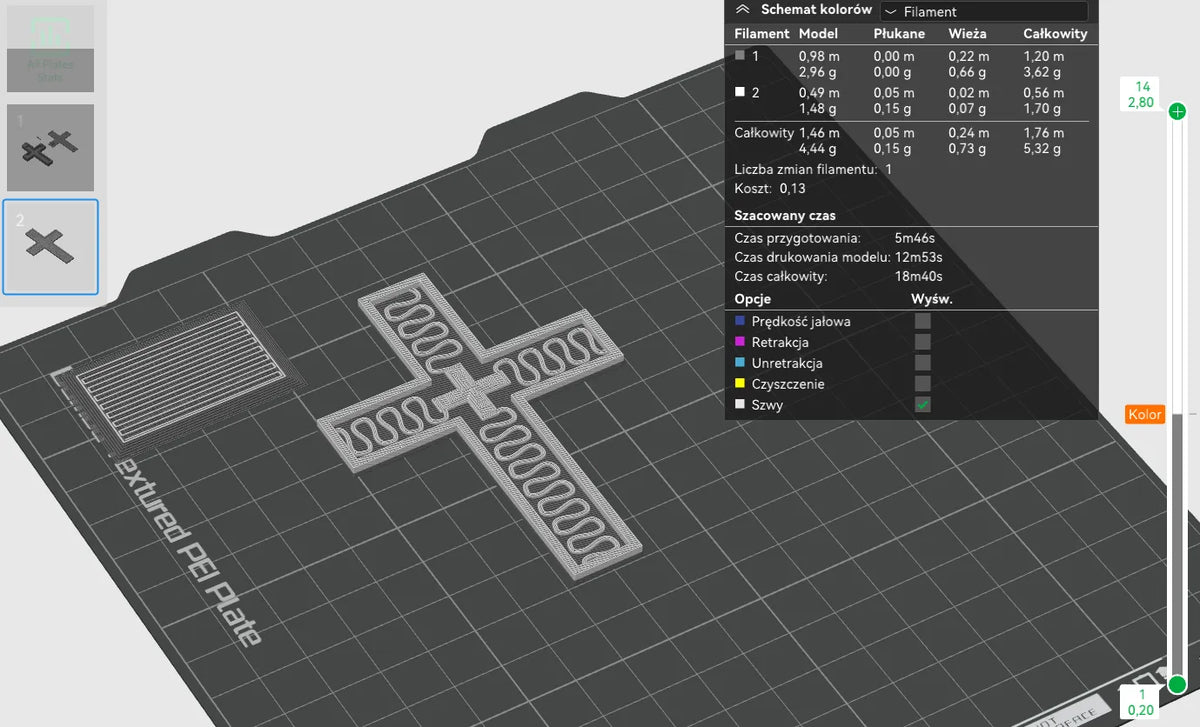Image resolution: width=1200 pixels, height=727 pixels.
Task: Click the Całkowity column header
Action: [1055, 33]
